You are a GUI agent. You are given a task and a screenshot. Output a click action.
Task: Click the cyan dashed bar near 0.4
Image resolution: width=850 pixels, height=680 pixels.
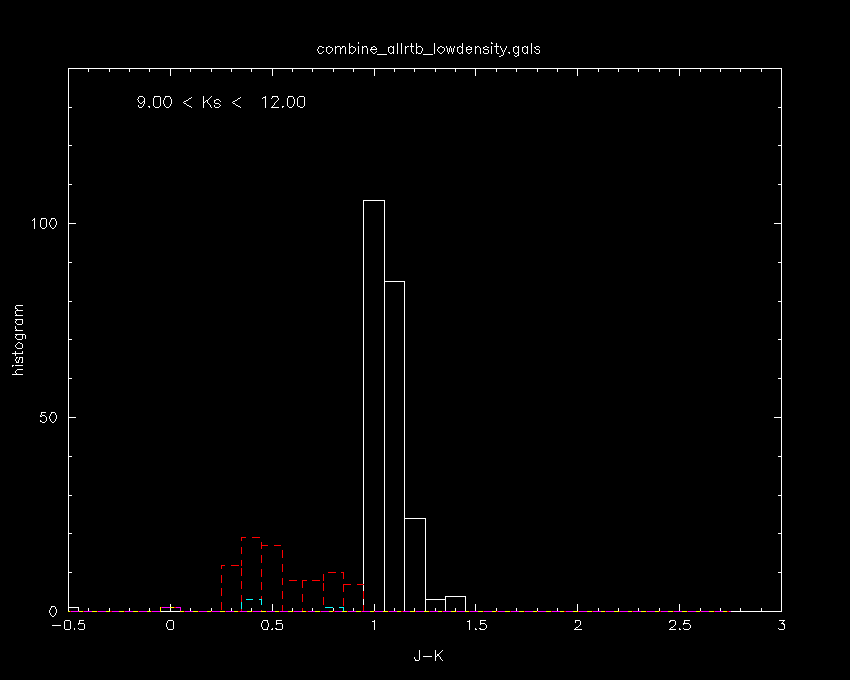click(x=252, y=605)
